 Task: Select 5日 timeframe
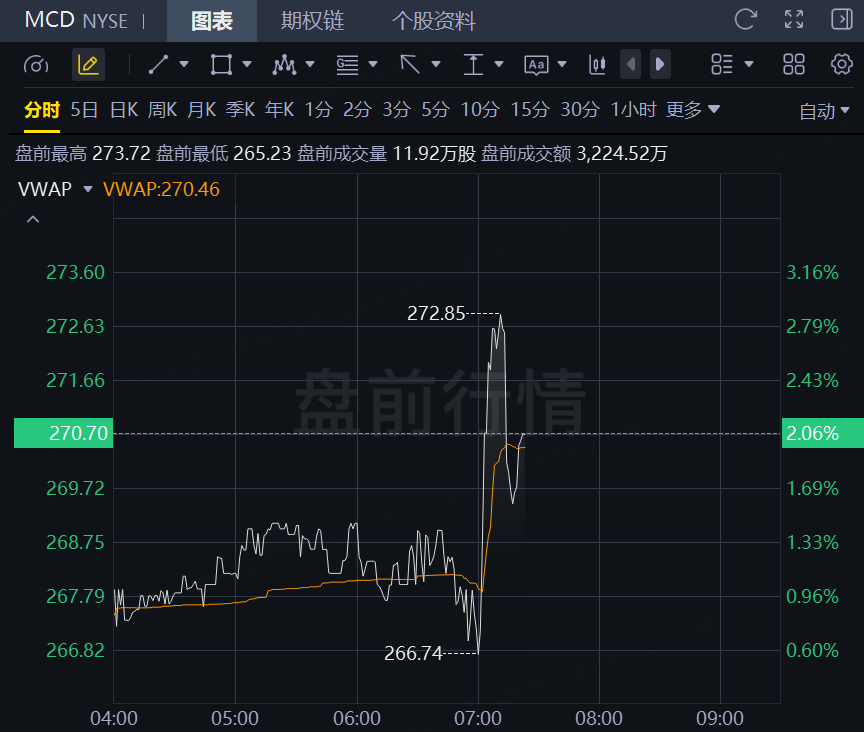(x=84, y=110)
